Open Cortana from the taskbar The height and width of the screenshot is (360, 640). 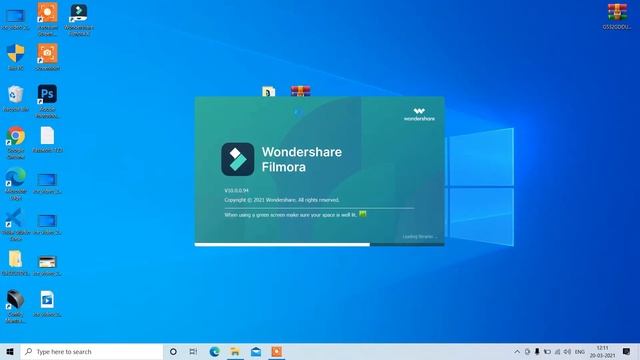coord(173,351)
